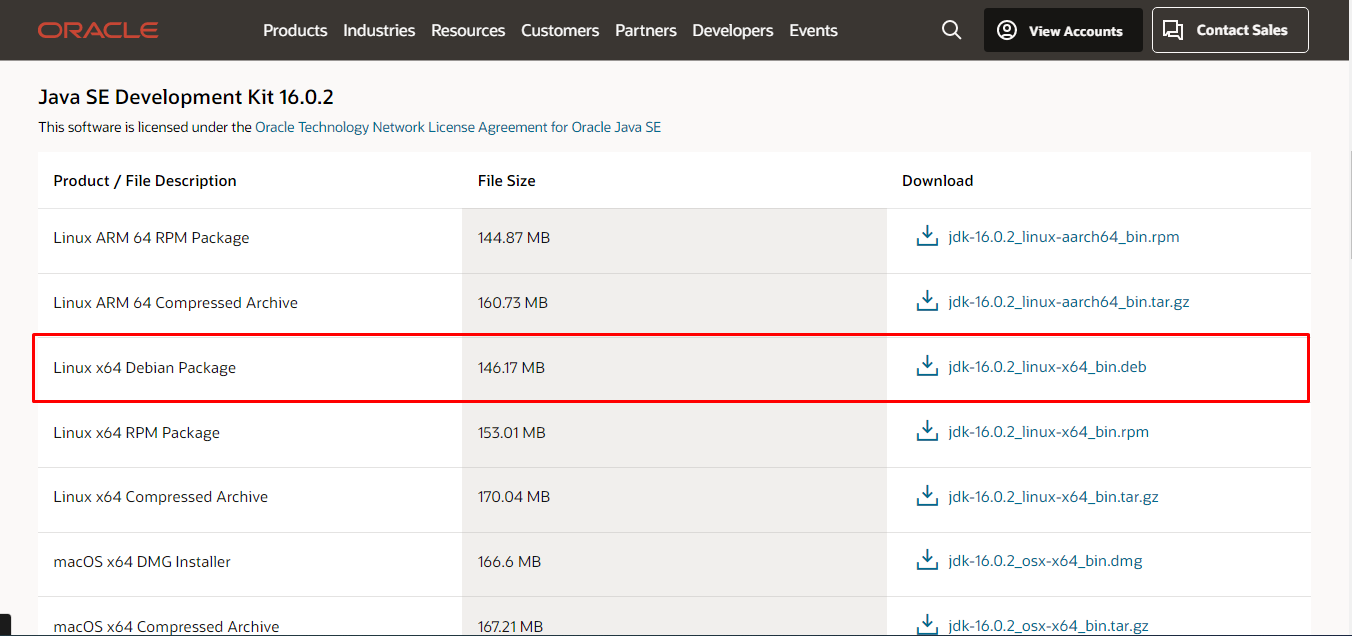Click the Download column header

coord(937,181)
